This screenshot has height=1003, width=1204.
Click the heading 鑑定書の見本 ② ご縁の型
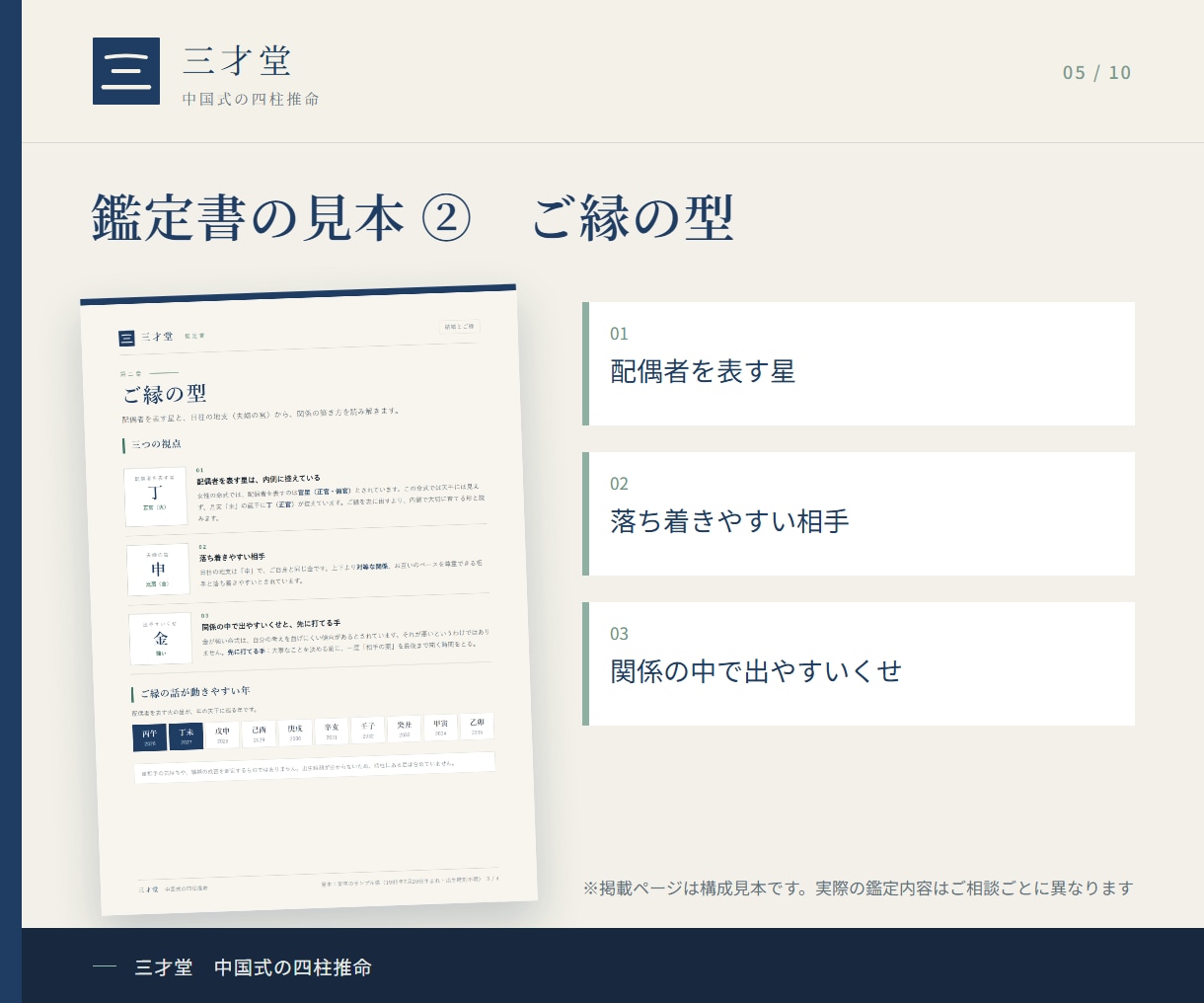point(413,217)
